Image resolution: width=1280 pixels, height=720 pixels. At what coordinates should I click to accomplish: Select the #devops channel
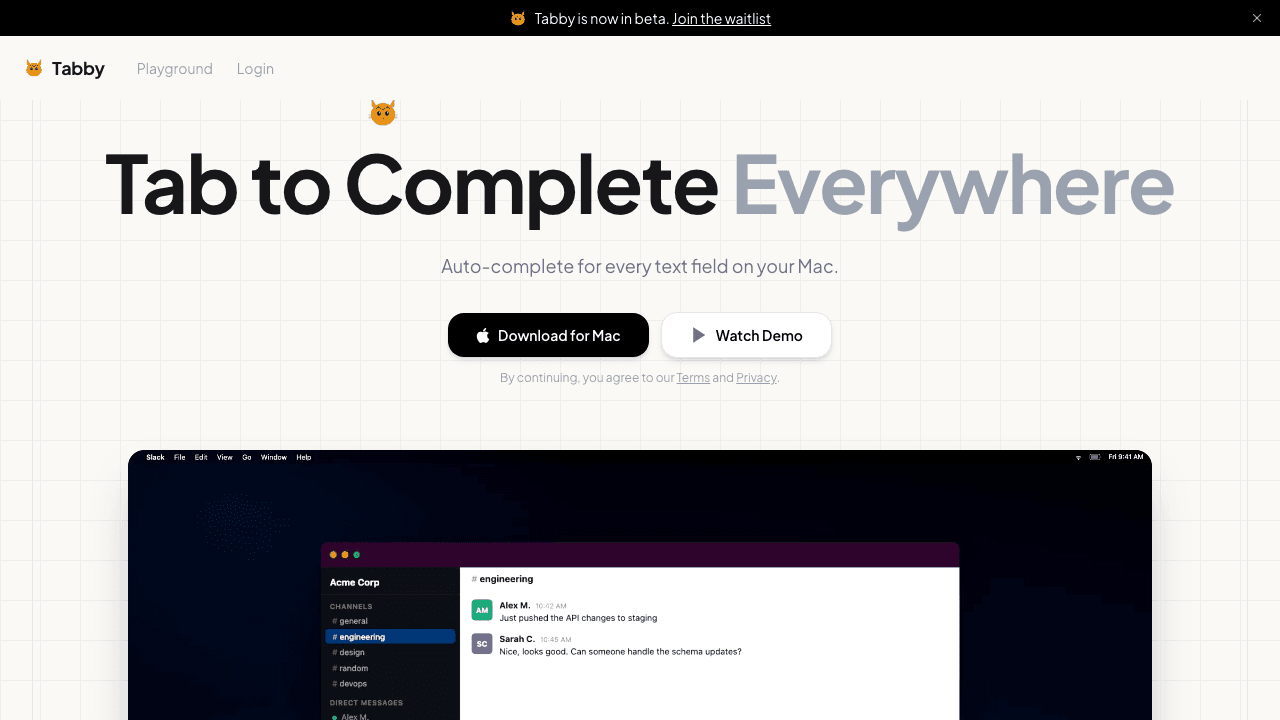click(353, 684)
